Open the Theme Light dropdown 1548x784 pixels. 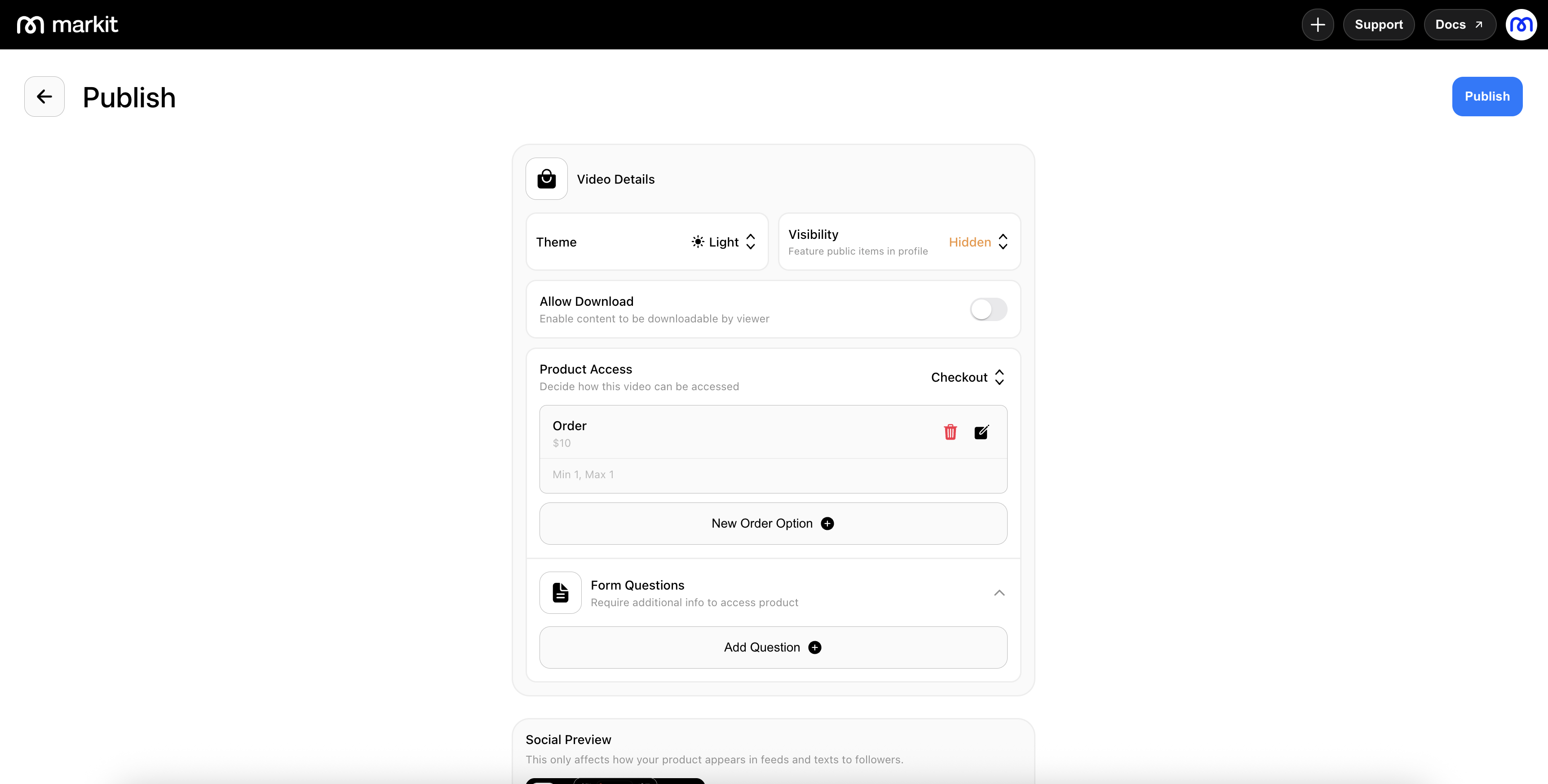click(724, 242)
